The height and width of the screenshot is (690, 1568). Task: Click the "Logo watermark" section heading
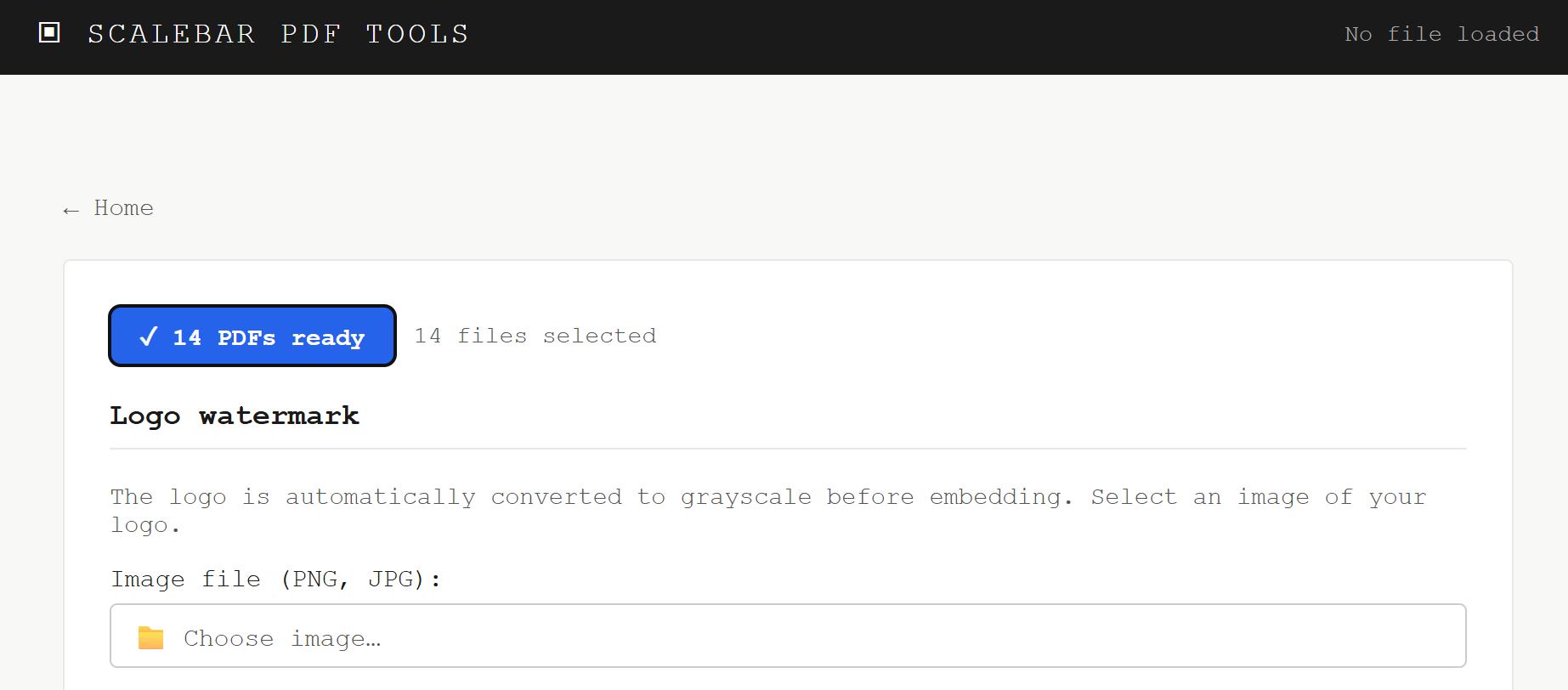pyautogui.click(x=235, y=416)
